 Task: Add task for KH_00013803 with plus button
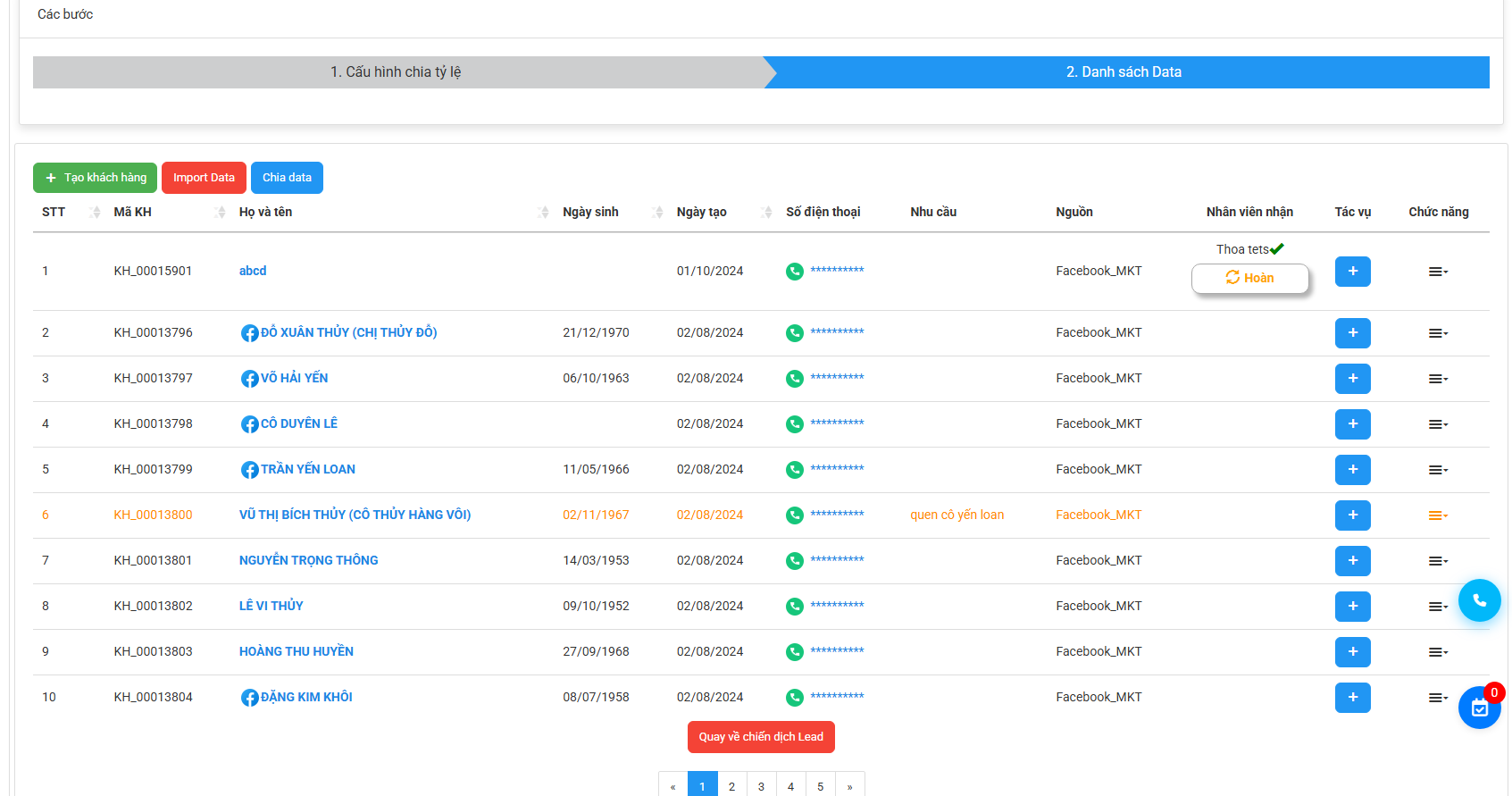click(x=1352, y=652)
